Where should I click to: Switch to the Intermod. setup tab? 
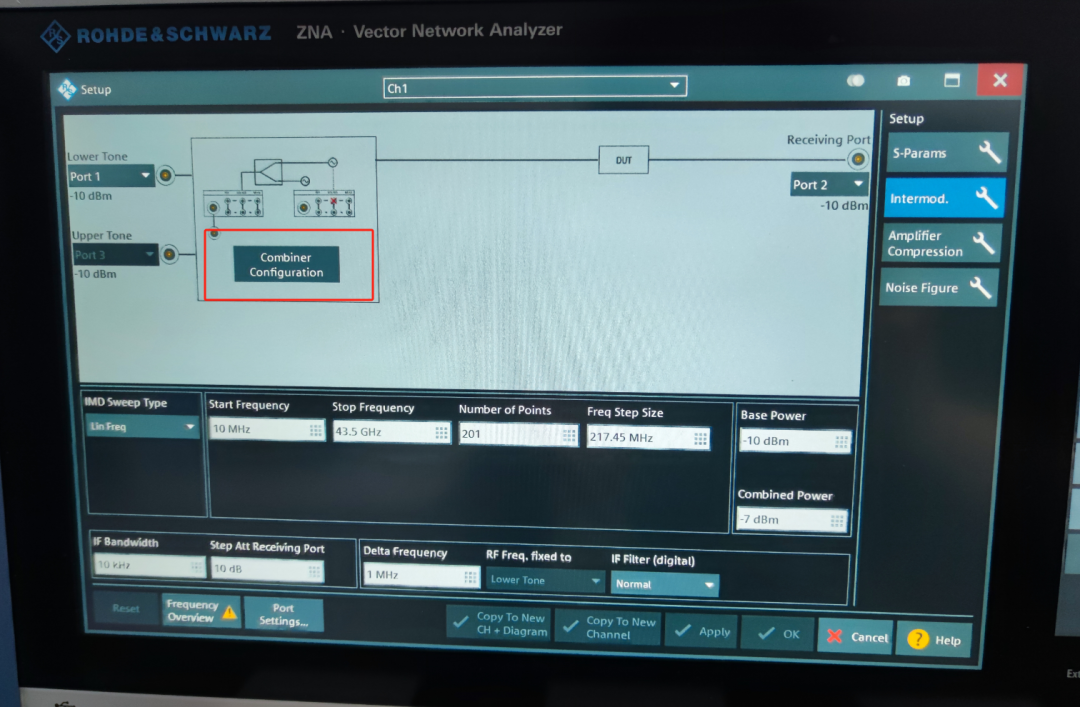(944, 198)
